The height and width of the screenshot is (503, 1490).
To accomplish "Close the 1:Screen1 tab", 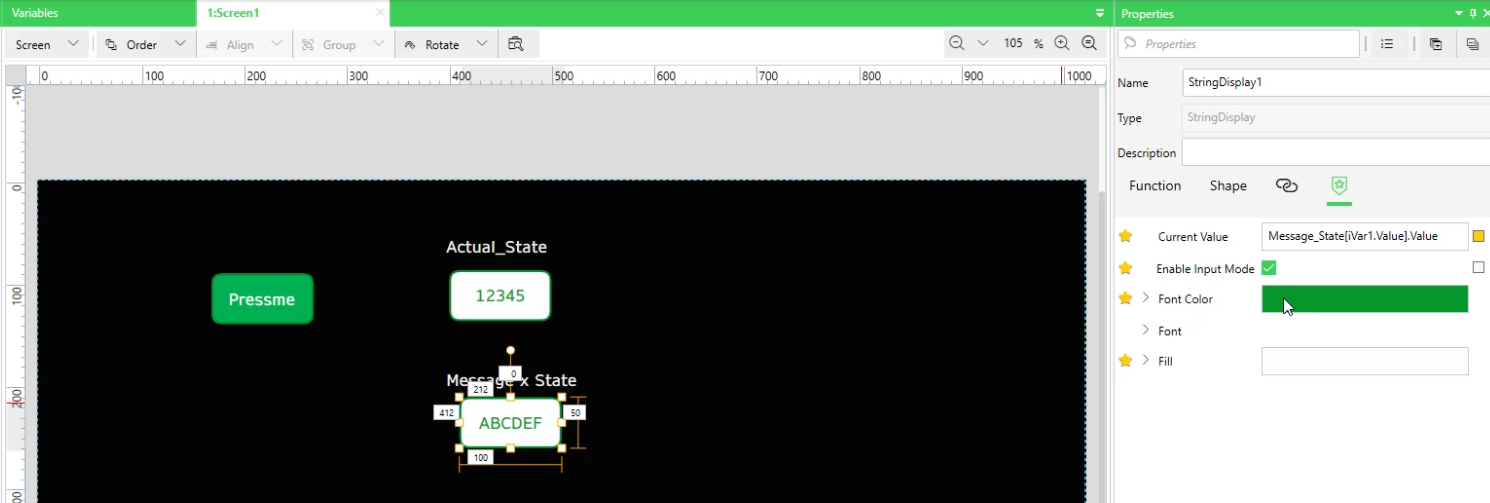I will click(380, 13).
